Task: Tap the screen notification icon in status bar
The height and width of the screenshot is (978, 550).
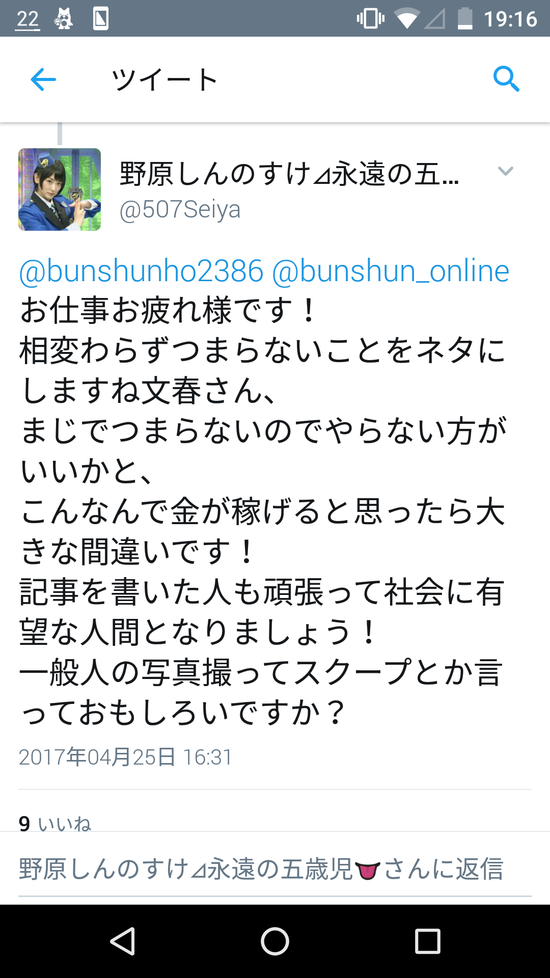Action: [100, 19]
